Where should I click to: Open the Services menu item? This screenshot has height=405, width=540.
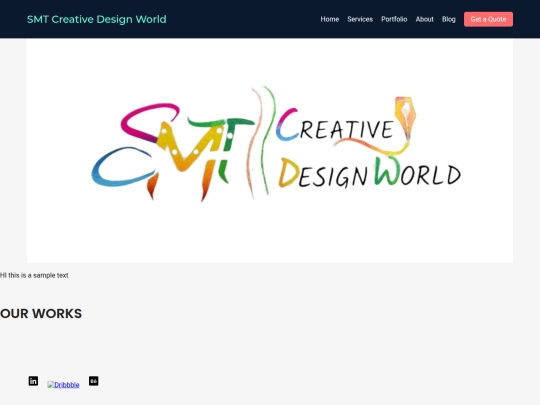click(360, 19)
